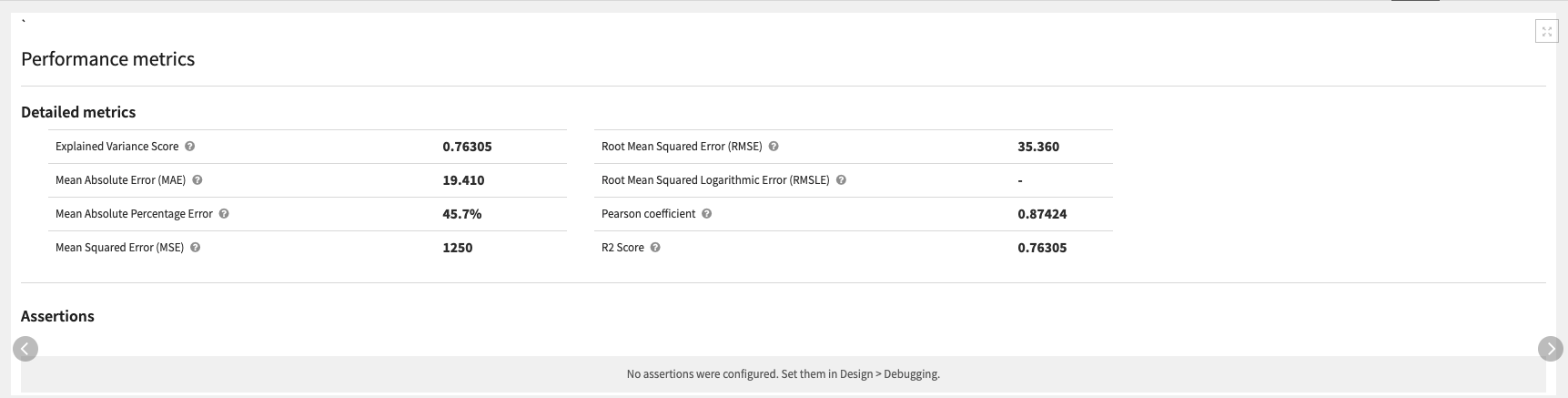Click the R2 Score label
This screenshot has height=398, width=1568.
pos(622,248)
